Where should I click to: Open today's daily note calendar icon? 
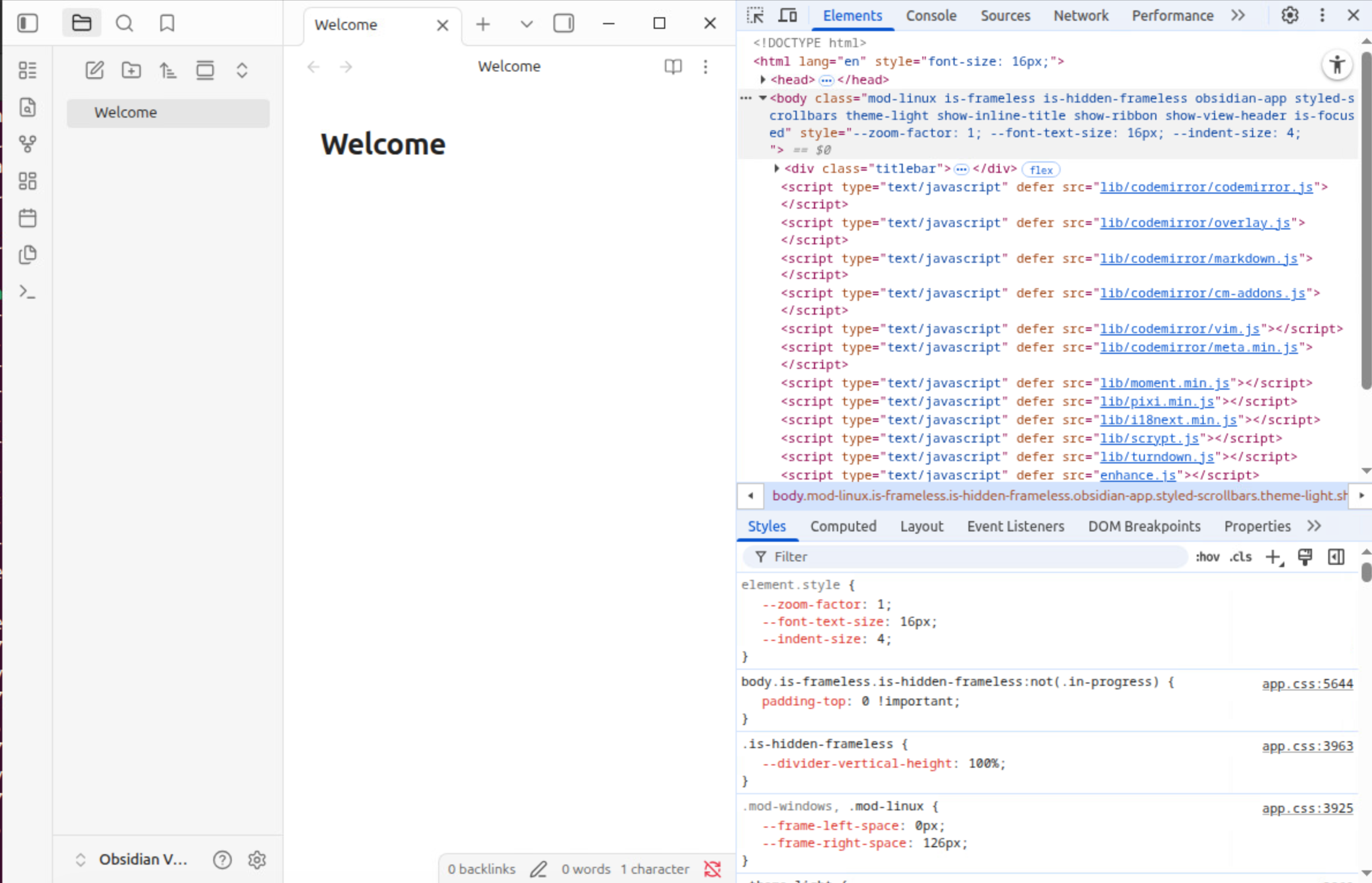(27, 218)
